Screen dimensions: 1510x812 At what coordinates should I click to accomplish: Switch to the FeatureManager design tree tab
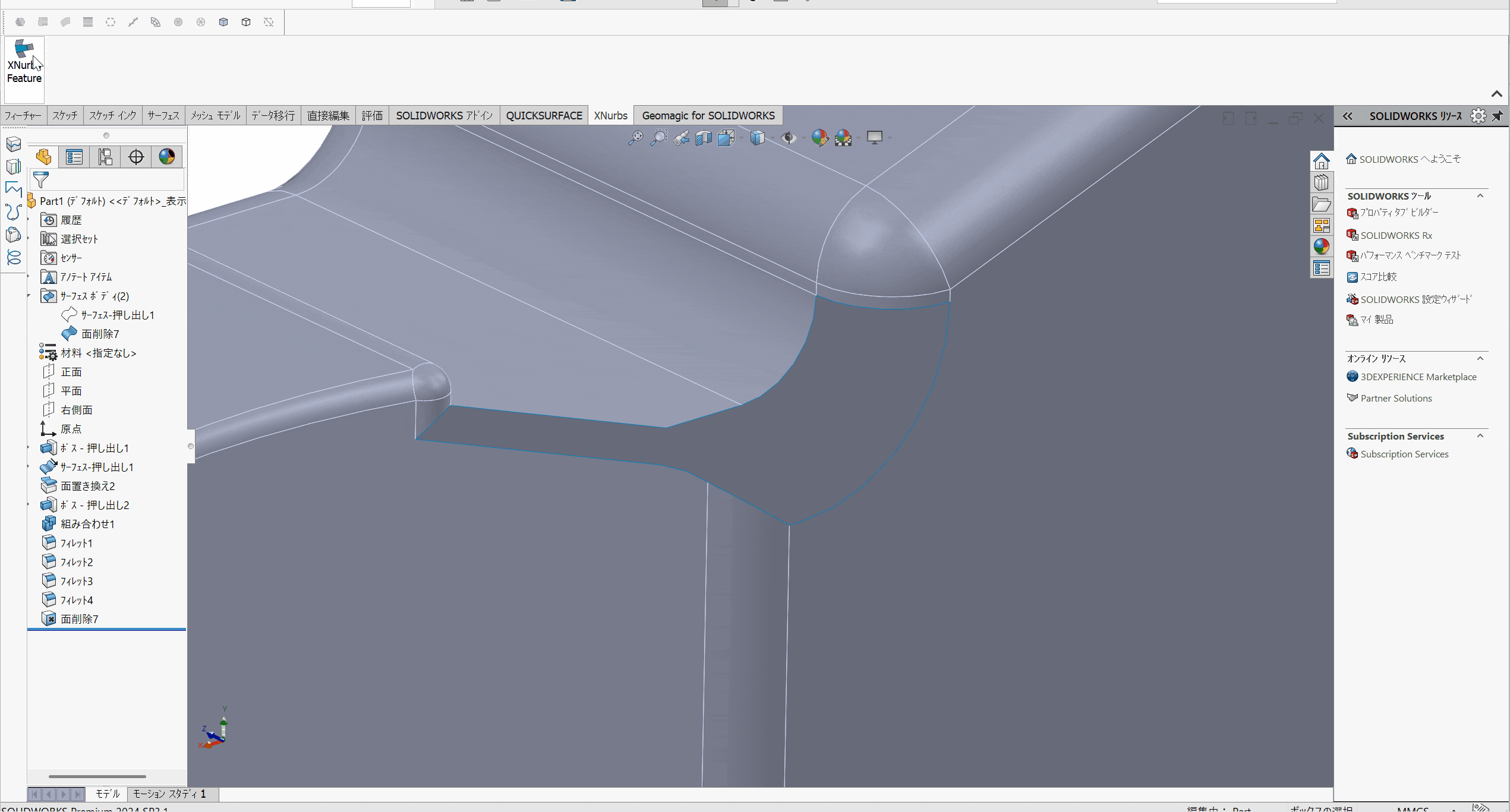tap(43, 157)
